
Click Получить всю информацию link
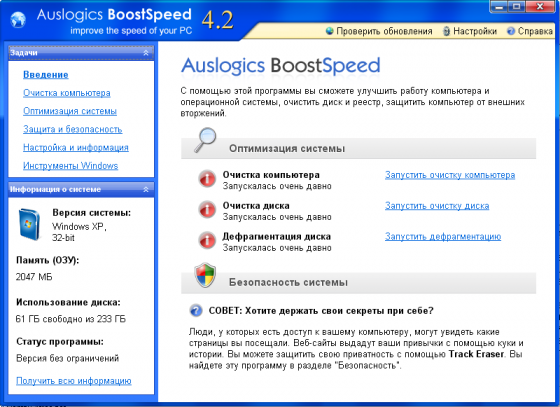(x=74, y=381)
